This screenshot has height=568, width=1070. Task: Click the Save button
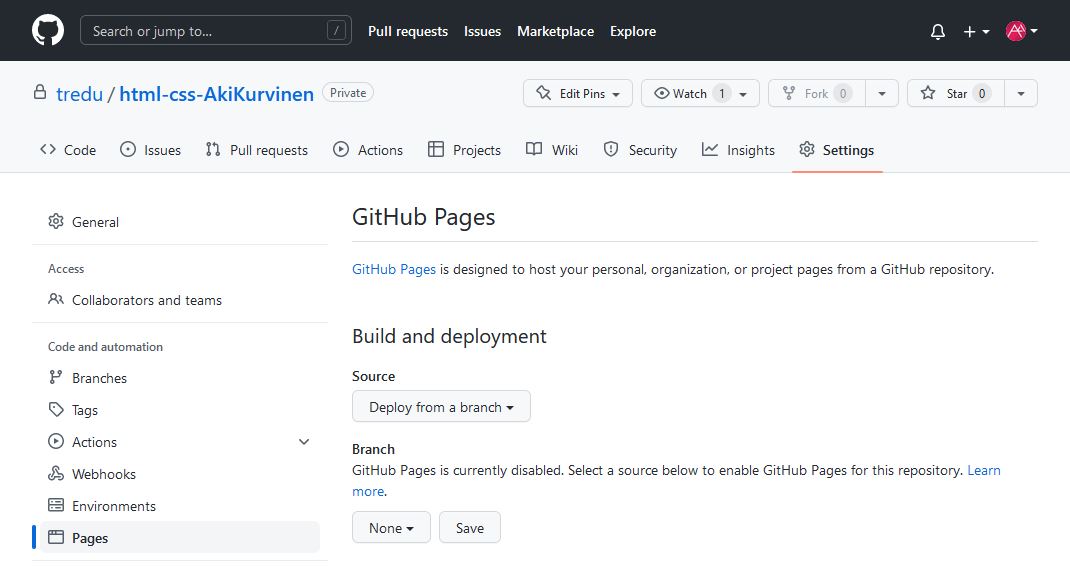[469, 528]
